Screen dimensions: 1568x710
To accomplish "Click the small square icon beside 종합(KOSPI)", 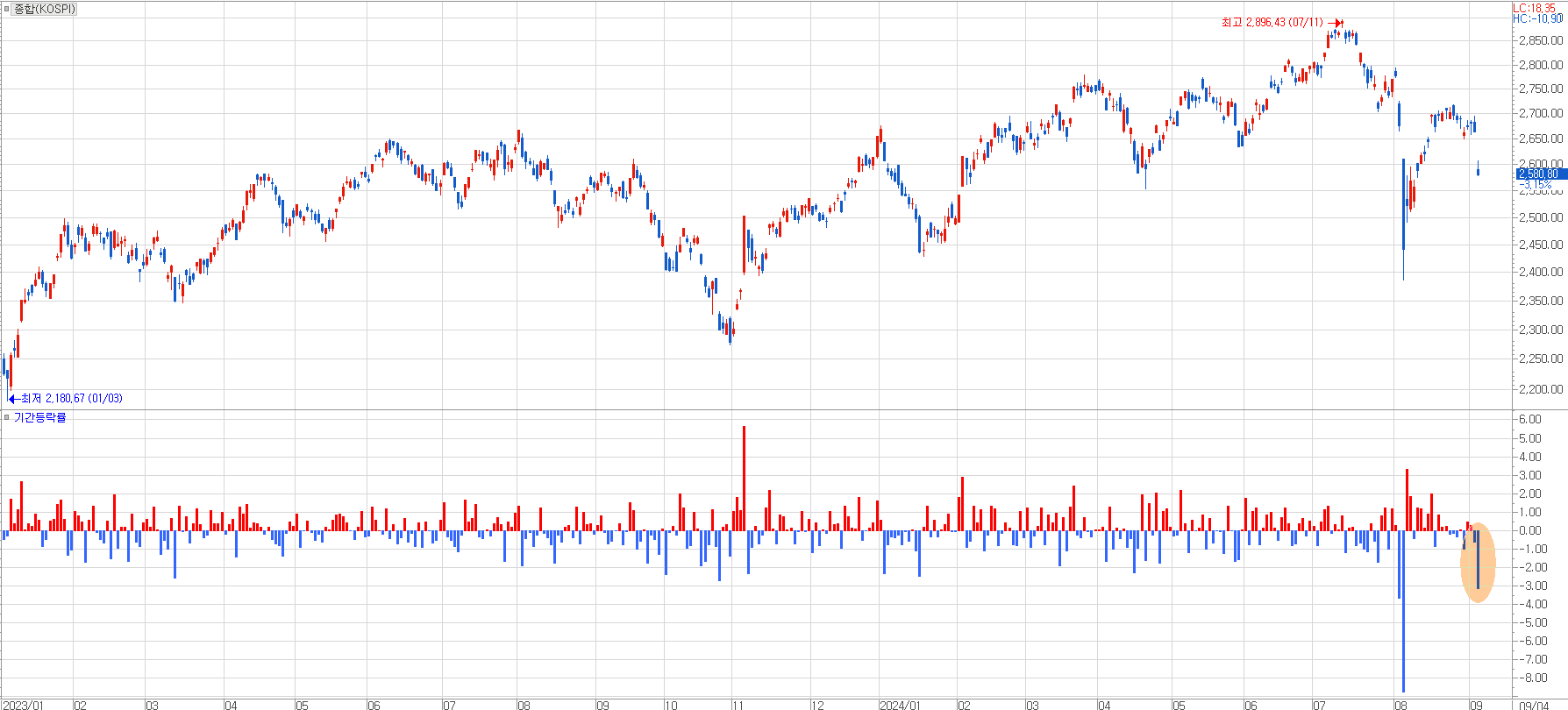I will (x=7, y=9).
